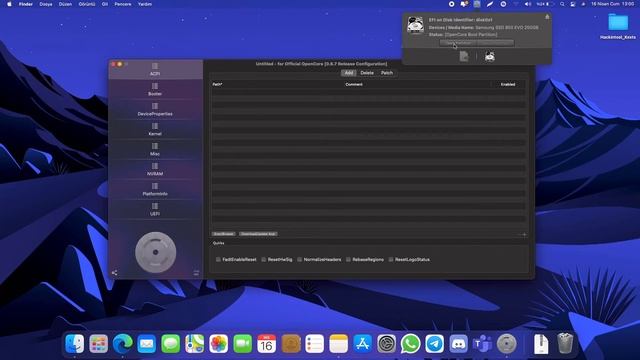
Task: Open System Preferences from the Dock
Action: point(387,344)
